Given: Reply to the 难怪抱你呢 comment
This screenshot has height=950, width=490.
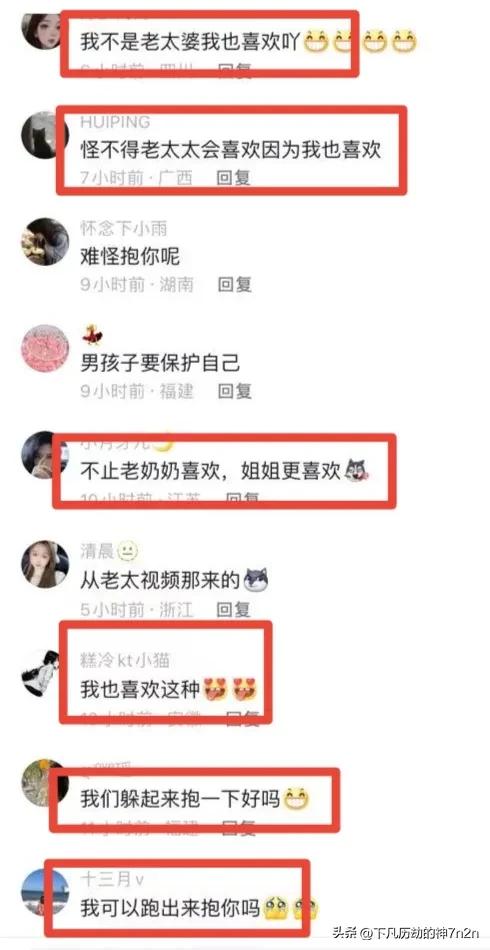Looking at the screenshot, I should [234, 284].
